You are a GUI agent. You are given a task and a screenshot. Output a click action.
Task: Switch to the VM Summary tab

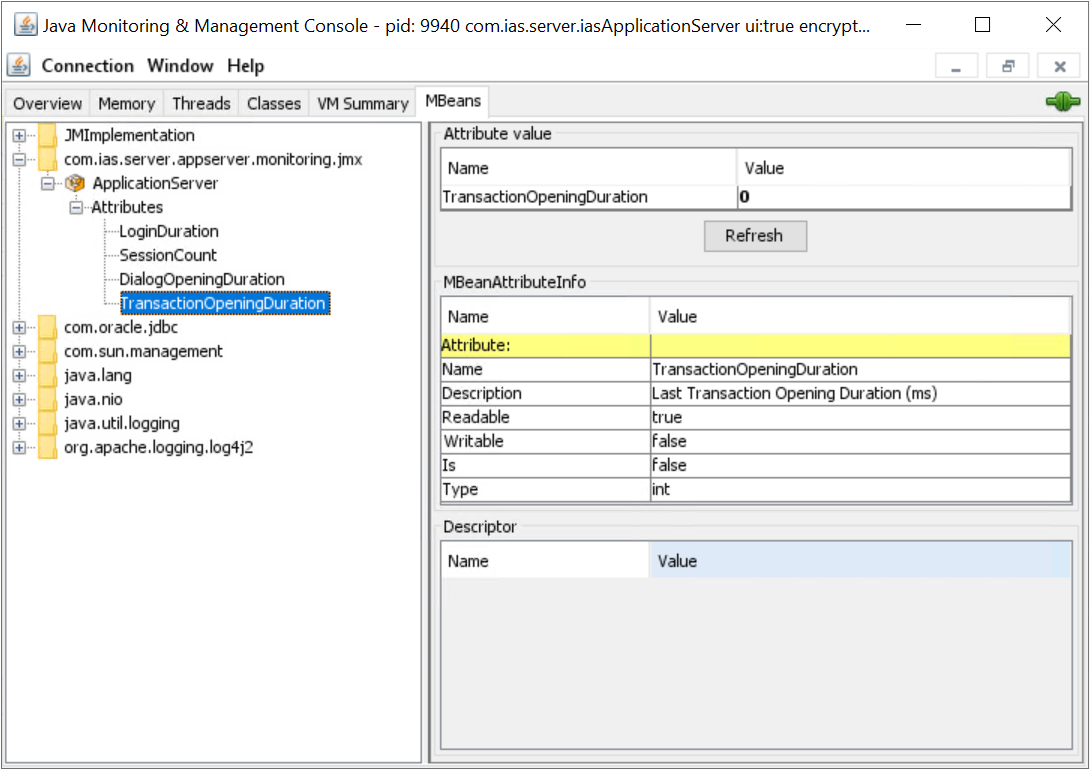point(363,104)
